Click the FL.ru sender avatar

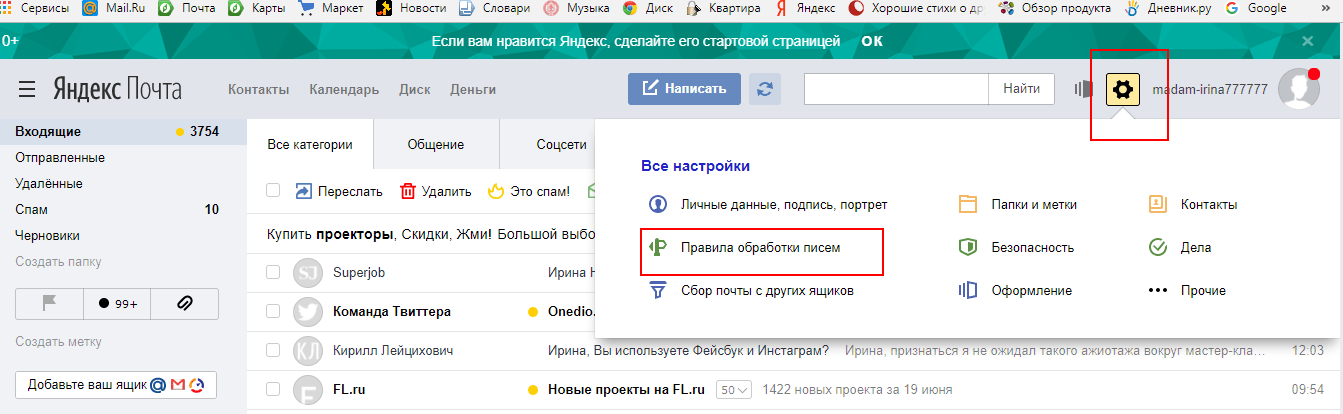308,389
